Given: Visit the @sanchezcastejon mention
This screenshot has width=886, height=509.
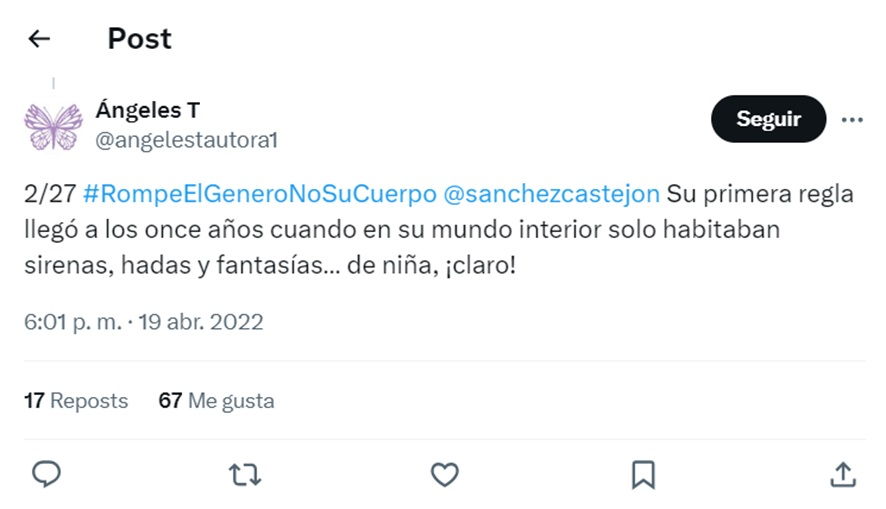Looking at the screenshot, I should (x=551, y=194).
